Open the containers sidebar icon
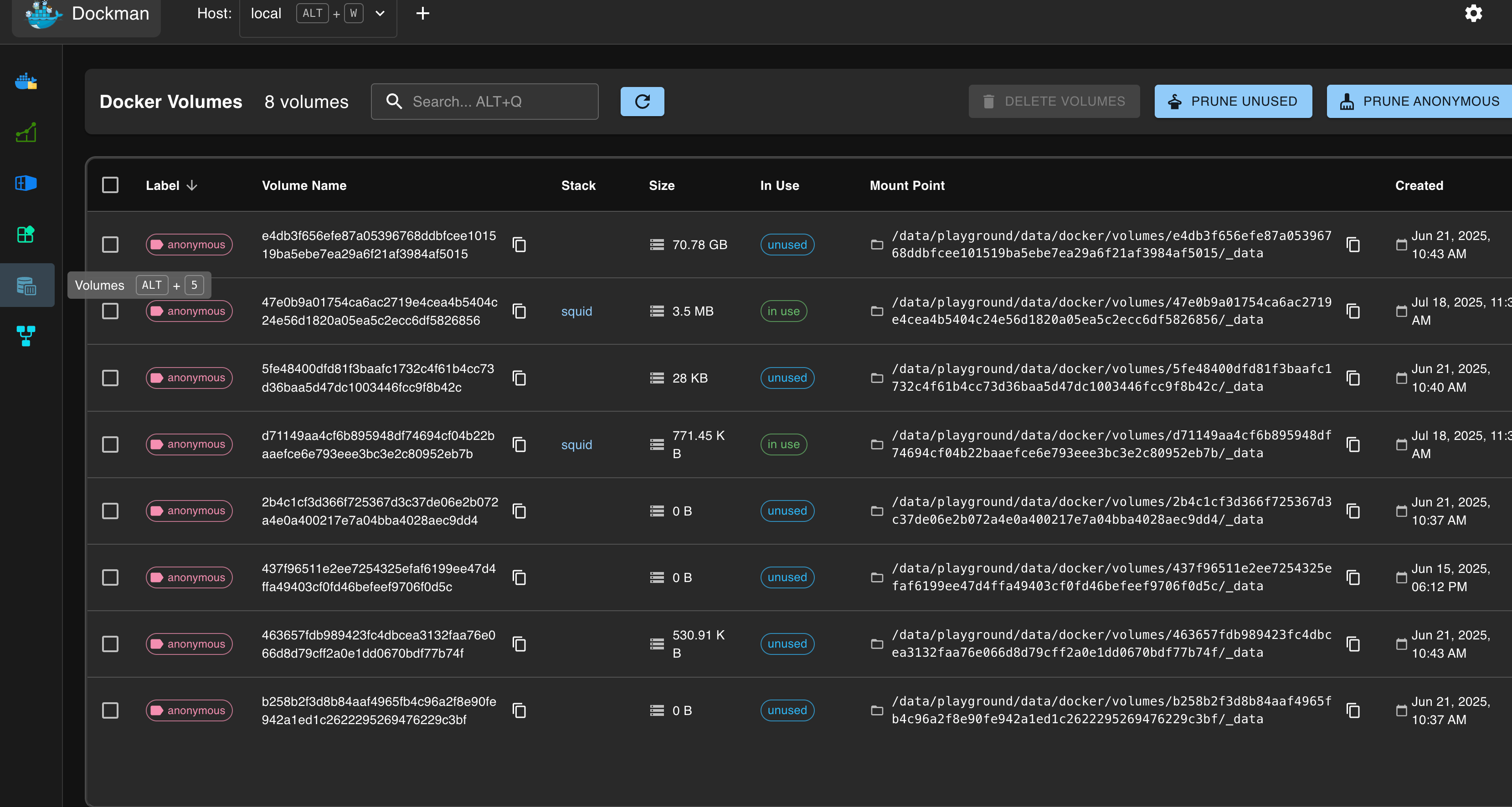Viewport: 1512px width, 807px height. coord(26,82)
